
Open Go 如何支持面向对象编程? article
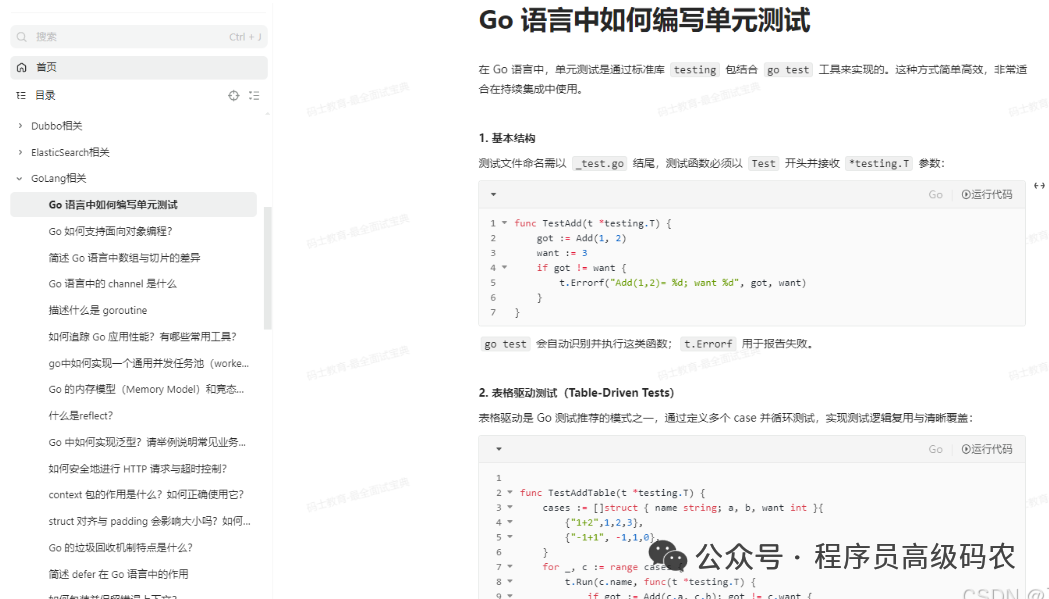coord(111,232)
